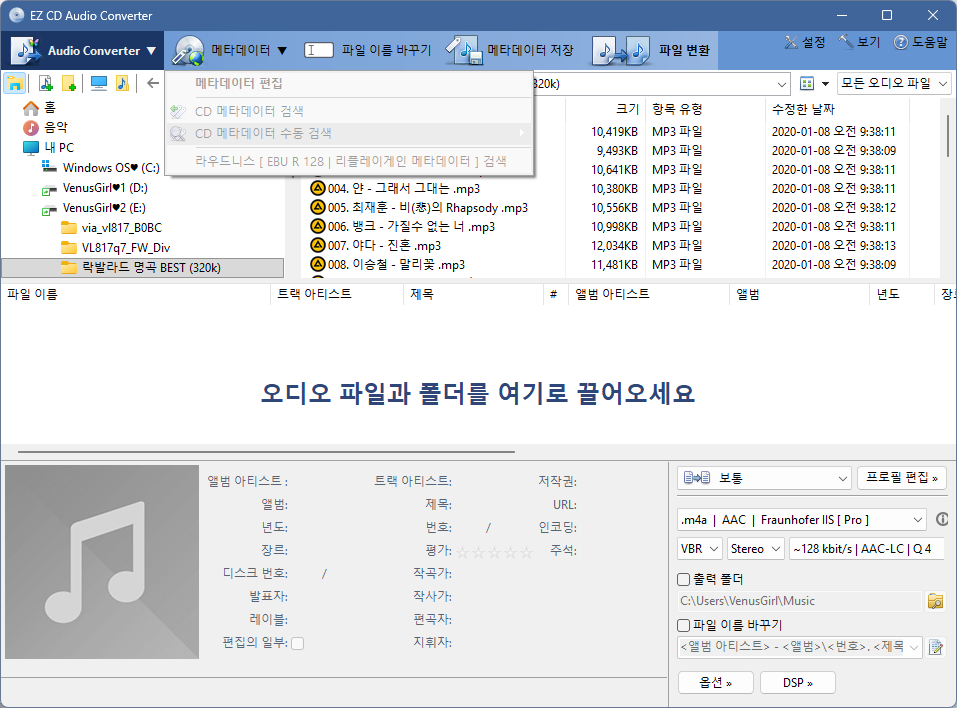Click the 메타데이터 disc icon
Viewport: 957px width, 708px height.
point(188,51)
